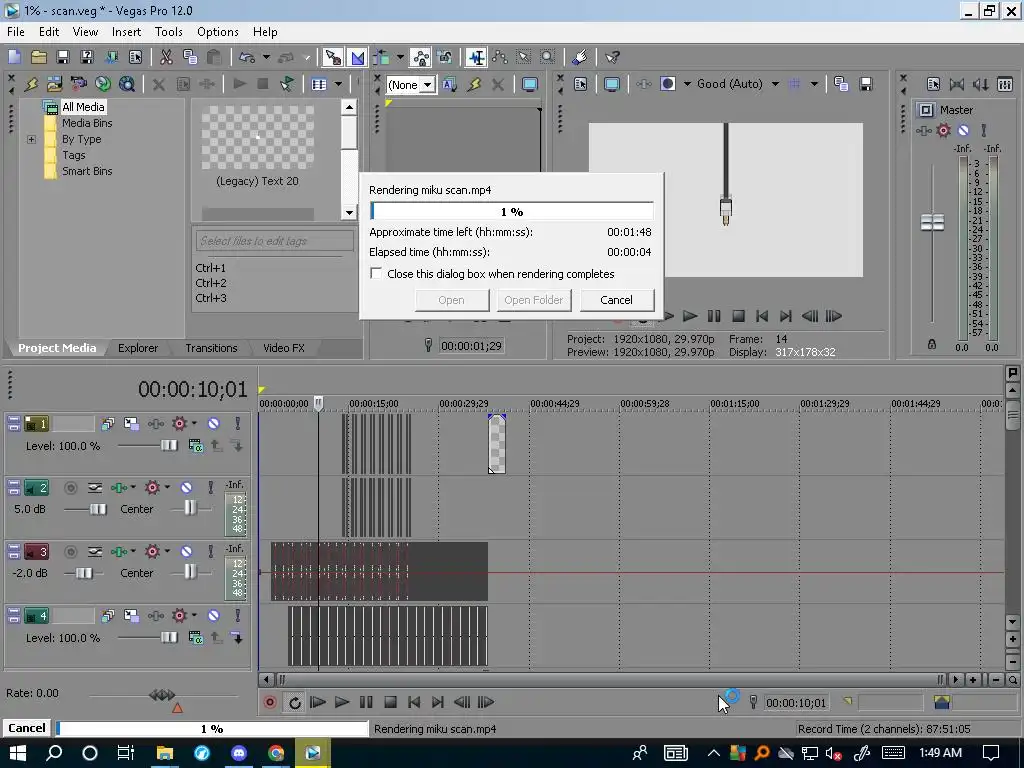The image size is (1024, 768).
Task: Click Track 1 Level slider handle
Action: tap(168, 445)
